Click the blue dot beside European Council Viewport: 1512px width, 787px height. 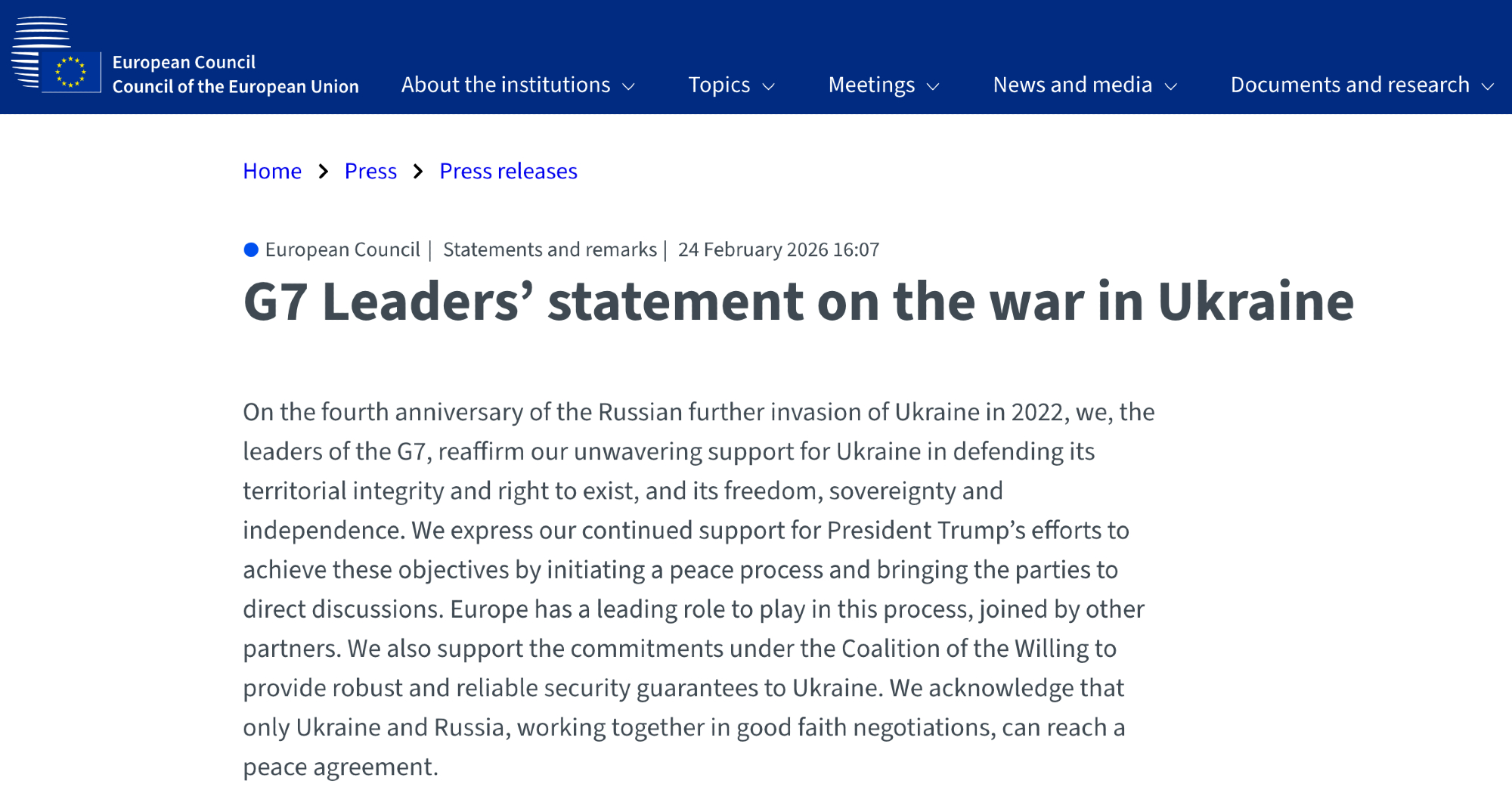(251, 250)
